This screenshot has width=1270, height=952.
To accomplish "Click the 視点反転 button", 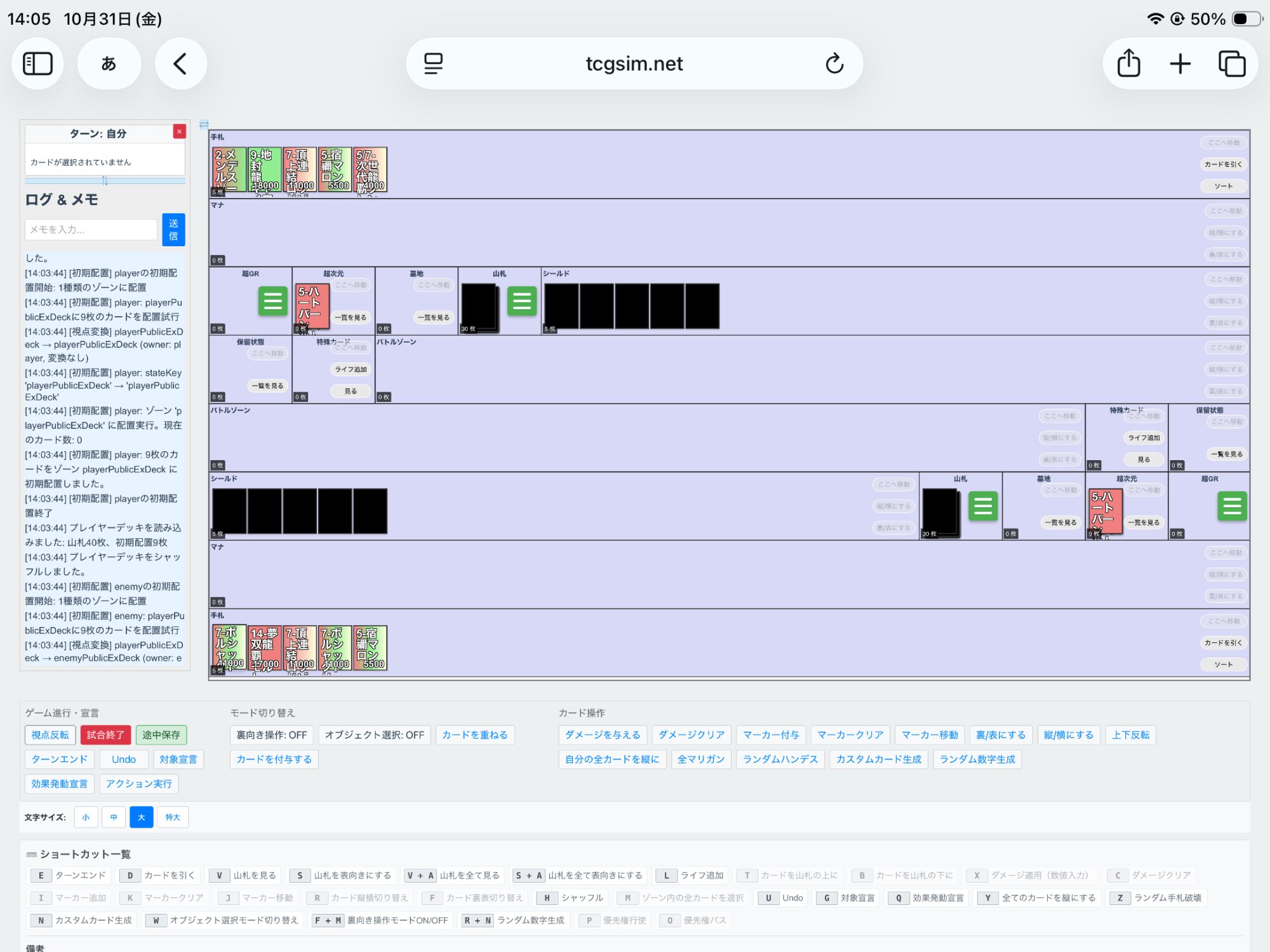I will pyautogui.click(x=50, y=735).
